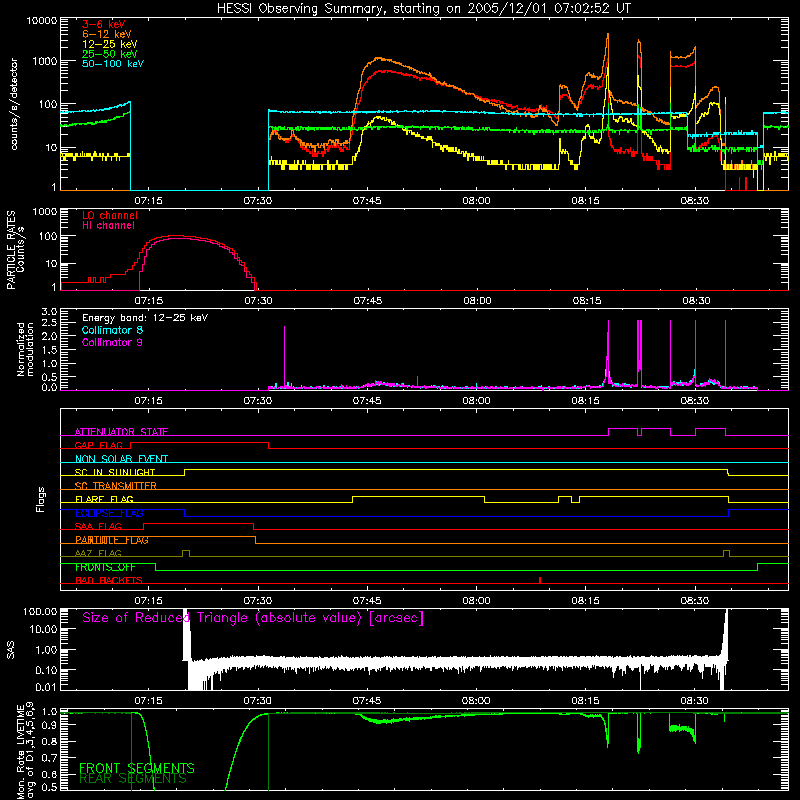Click the NON SOLAR EVENT flag label

[x=121, y=459]
